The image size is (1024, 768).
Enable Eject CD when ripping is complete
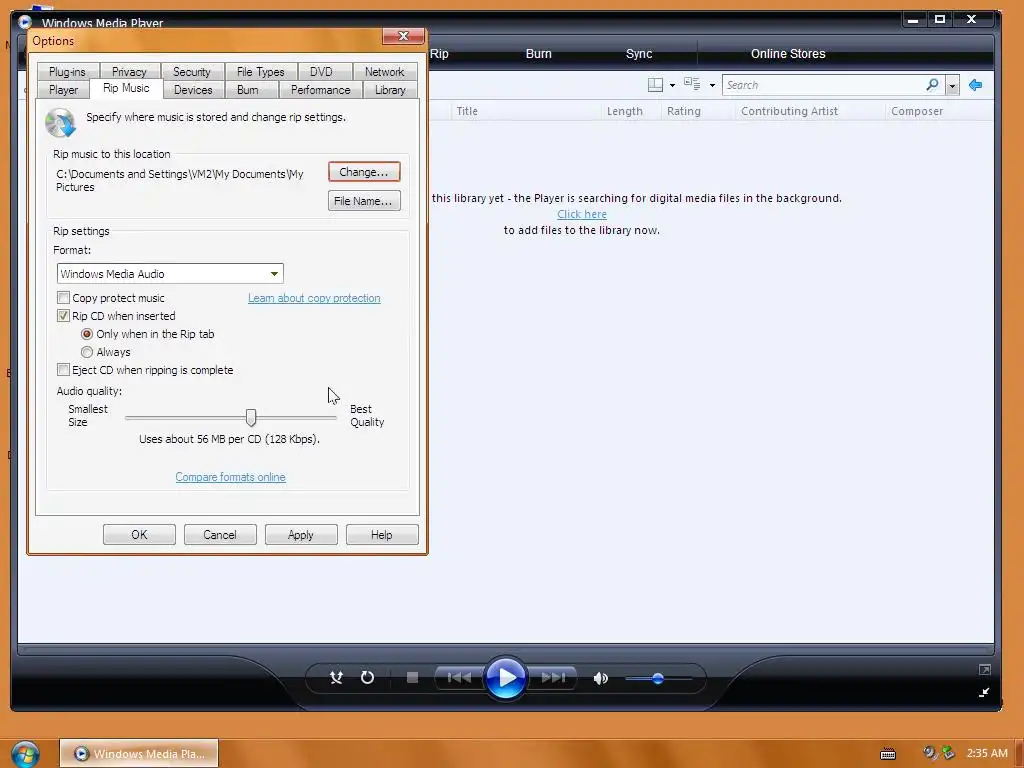[63, 370]
